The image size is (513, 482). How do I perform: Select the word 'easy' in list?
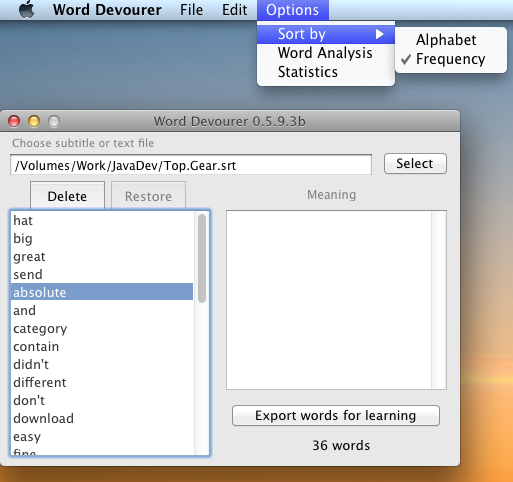point(102,437)
